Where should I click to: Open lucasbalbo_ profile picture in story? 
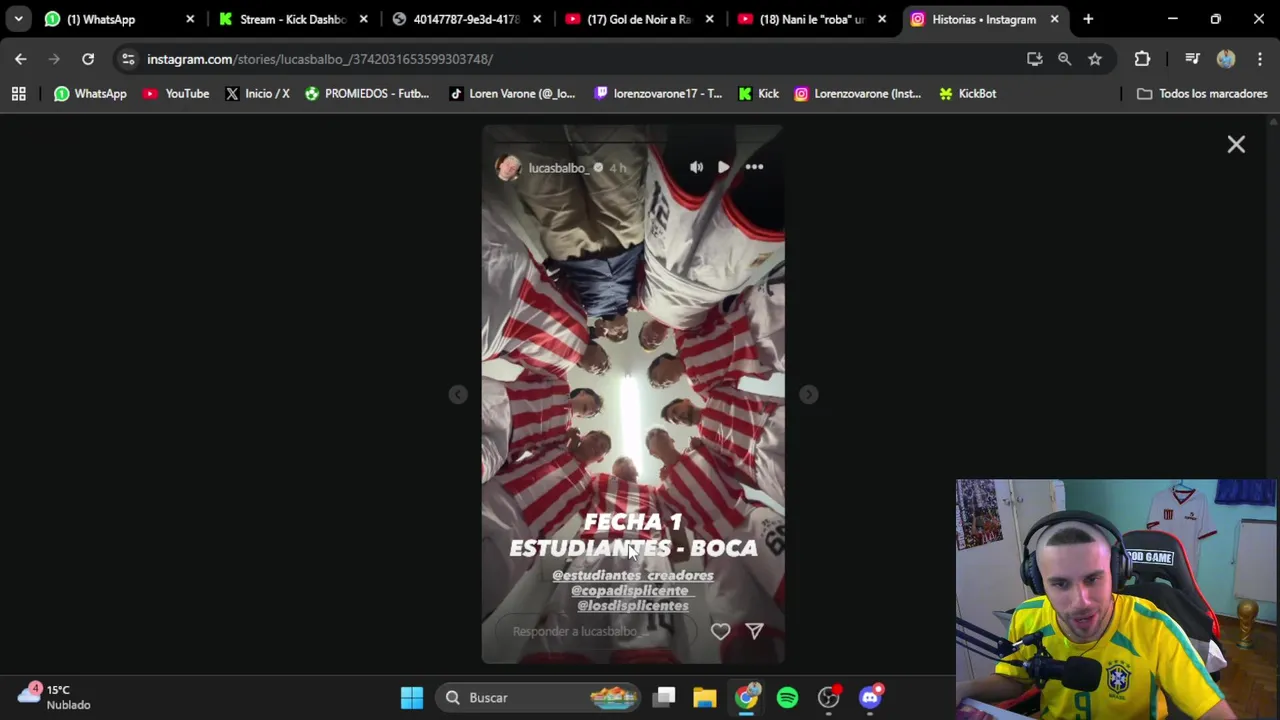pos(509,168)
